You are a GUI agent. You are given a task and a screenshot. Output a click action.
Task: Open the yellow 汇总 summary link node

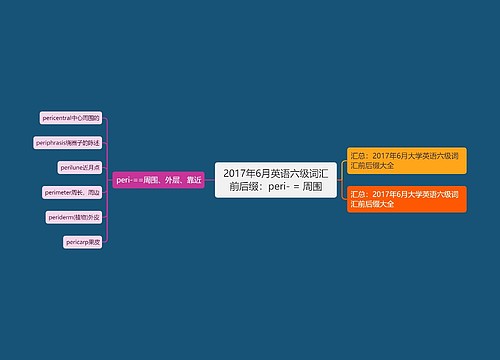click(407, 161)
